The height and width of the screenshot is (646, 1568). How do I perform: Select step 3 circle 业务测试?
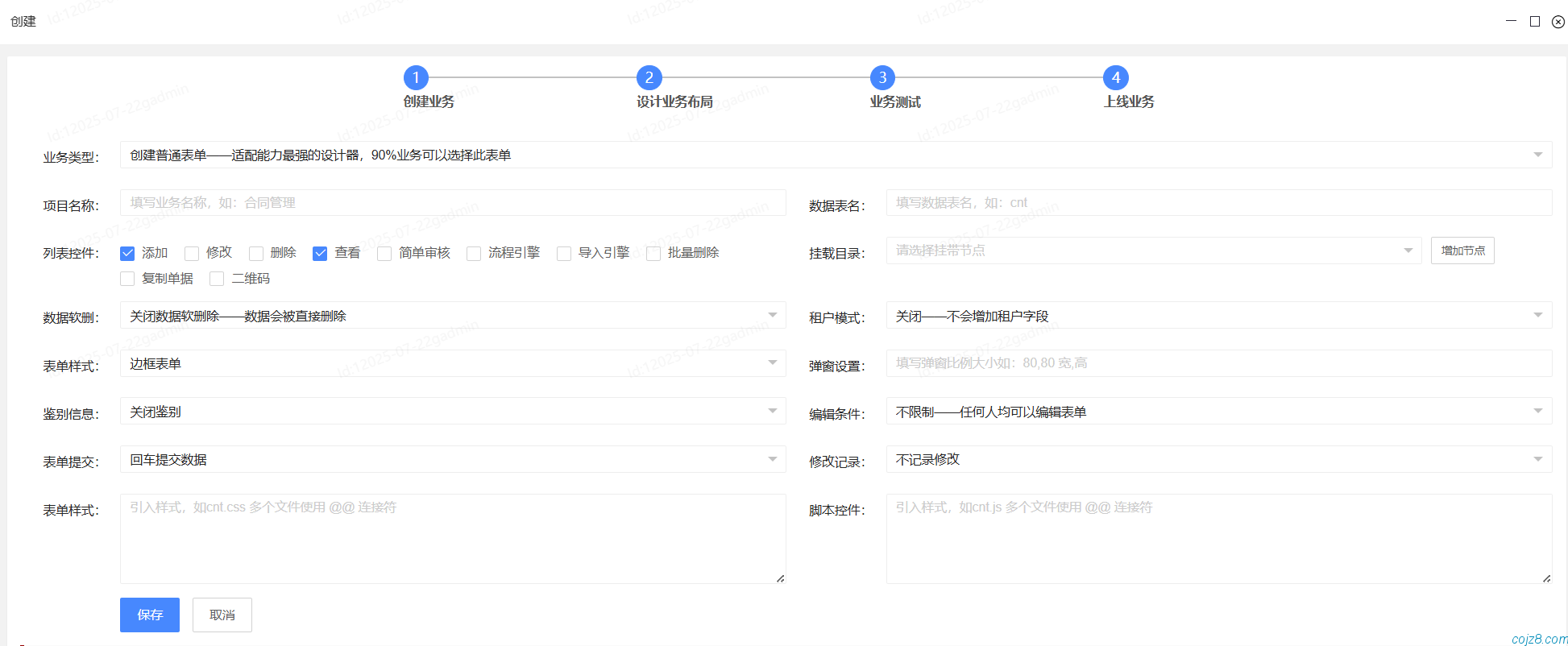(882, 78)
